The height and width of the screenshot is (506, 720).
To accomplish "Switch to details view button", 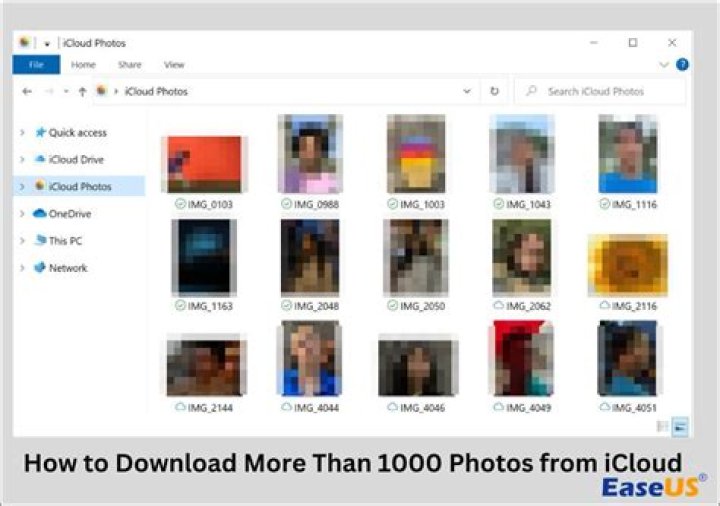I will coord(662,426).
